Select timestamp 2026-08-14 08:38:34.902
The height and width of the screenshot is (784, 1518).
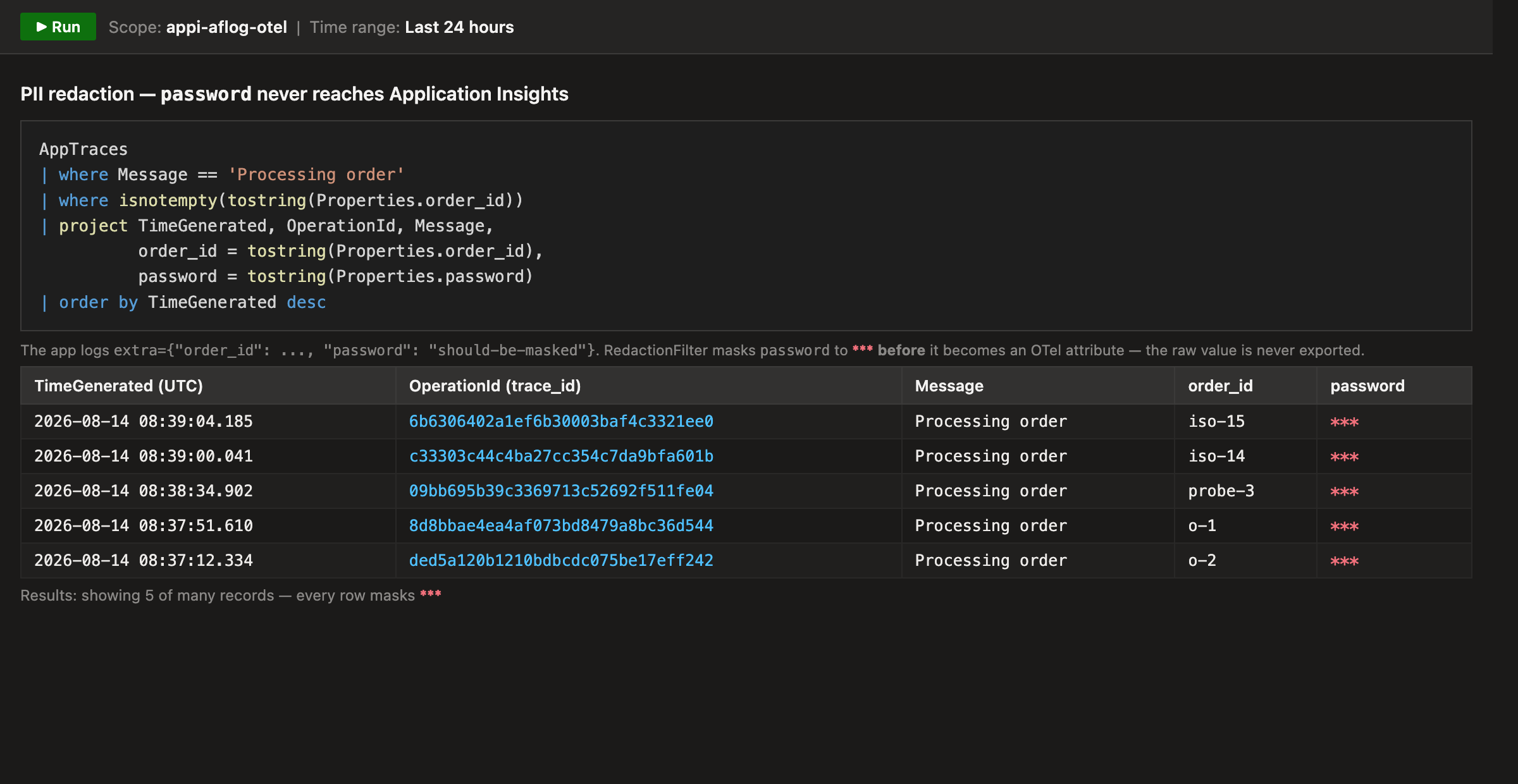(x=144, y=491)
